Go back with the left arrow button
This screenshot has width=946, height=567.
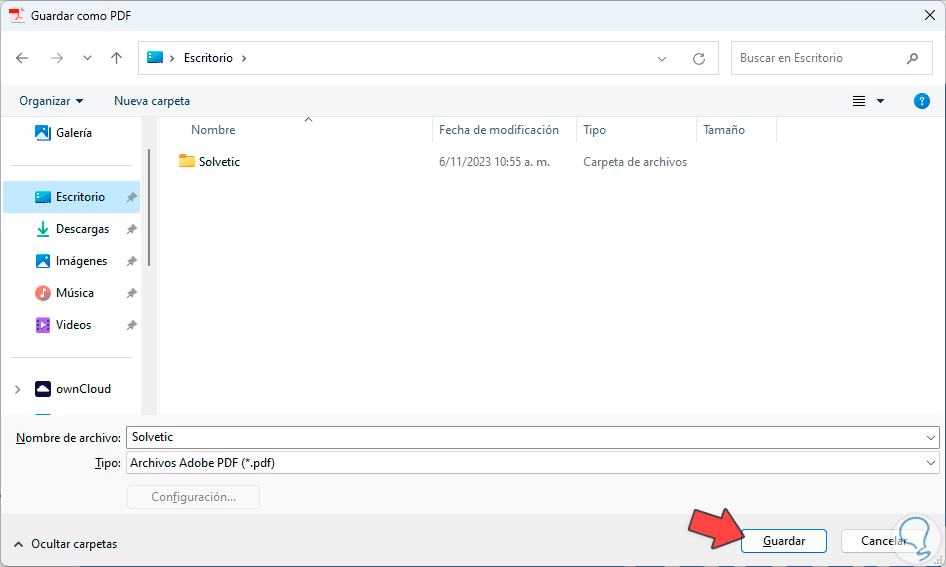(x=22, y=58)
